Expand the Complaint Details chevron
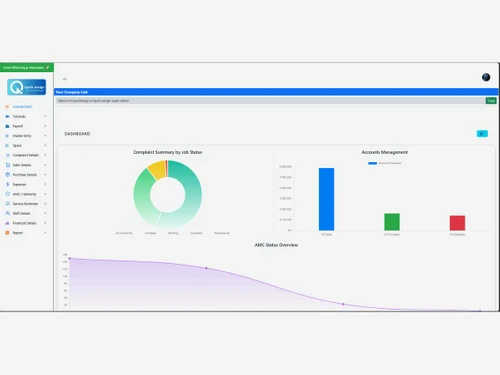Viewport: 500px width, 375px height. 45,155
